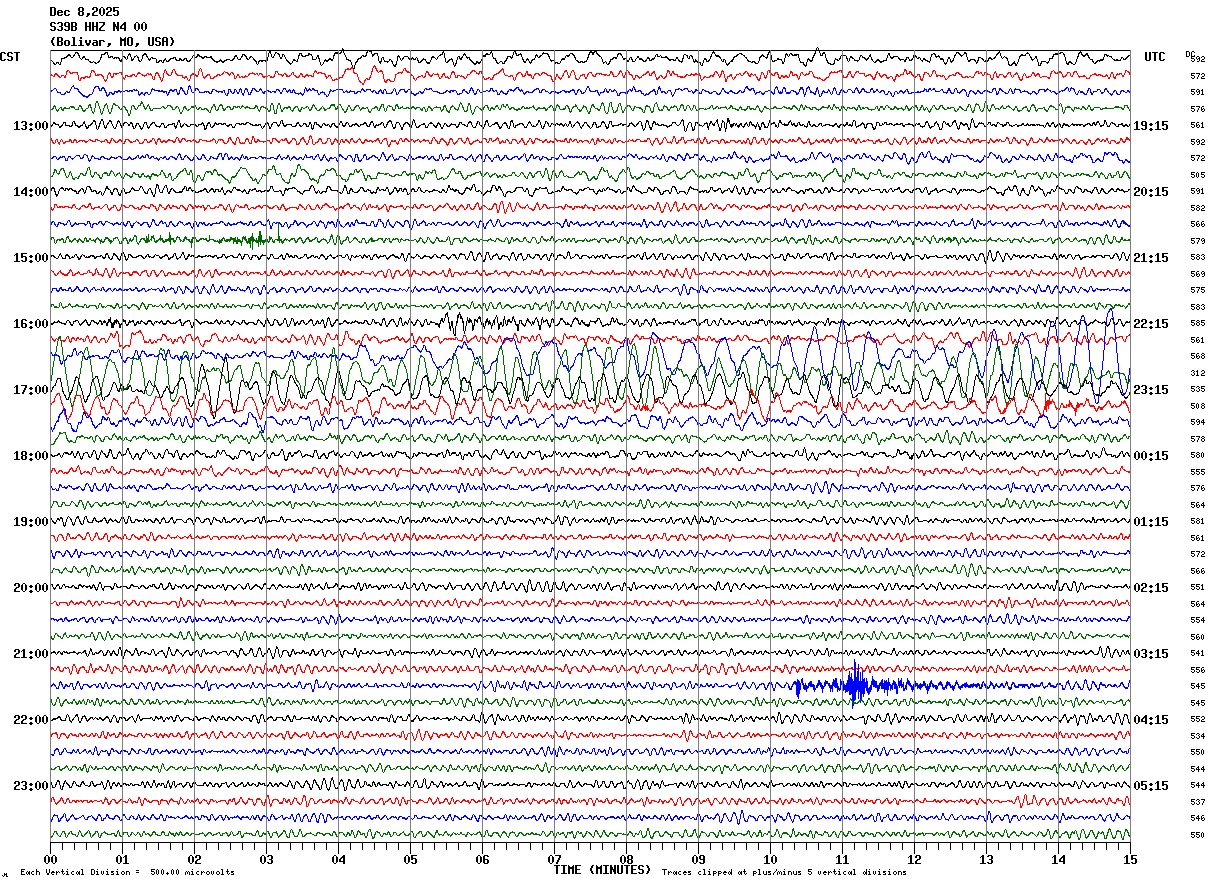The image size is (1210, 886).
Task: Click the DC offset value 312
Action: coord(1197,373)
